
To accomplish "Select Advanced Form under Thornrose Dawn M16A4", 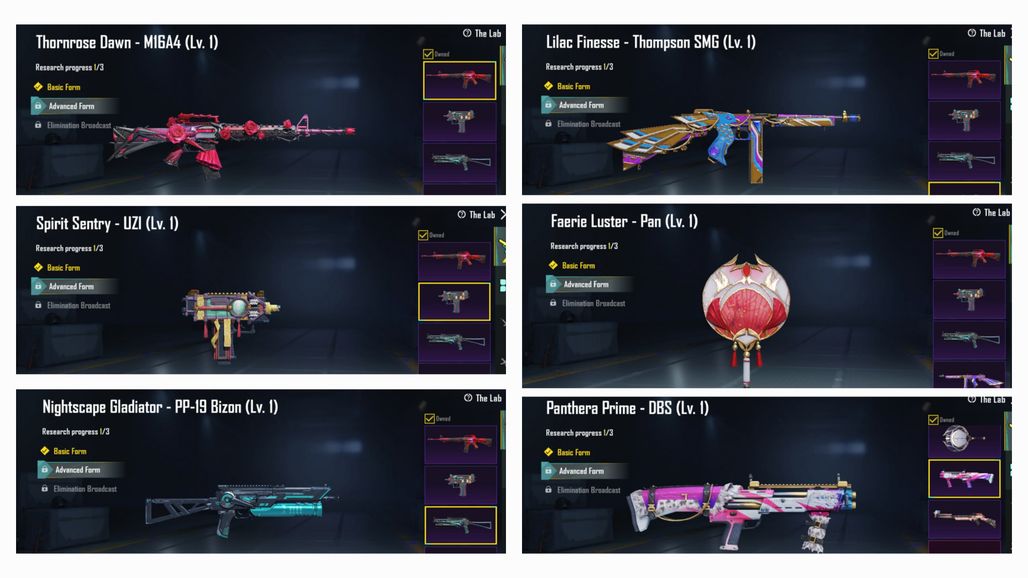I will (x=74, y=106).
